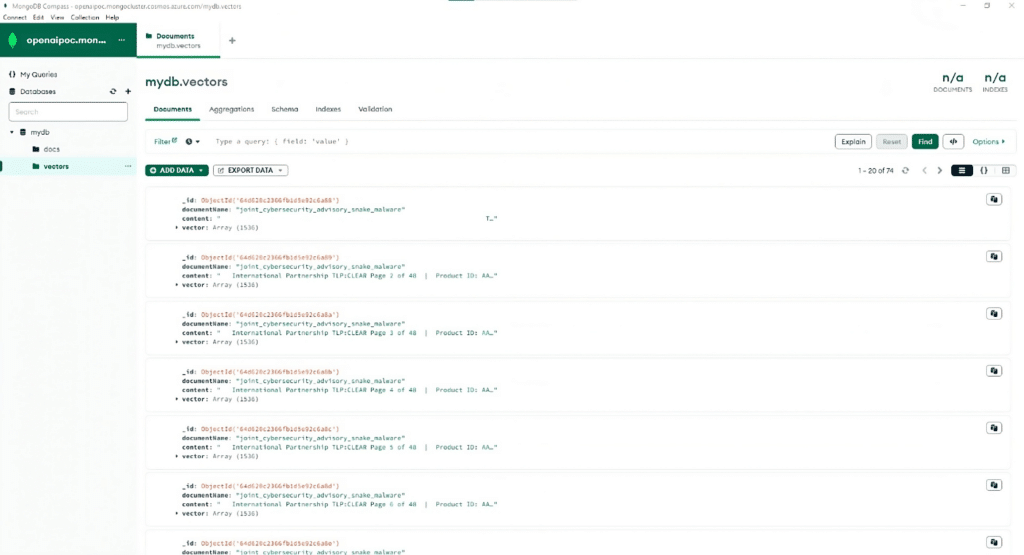Screen dimensions: 1024x555
Task: Expand the vector array in Page 5 document
Action: tap(176, 456)
